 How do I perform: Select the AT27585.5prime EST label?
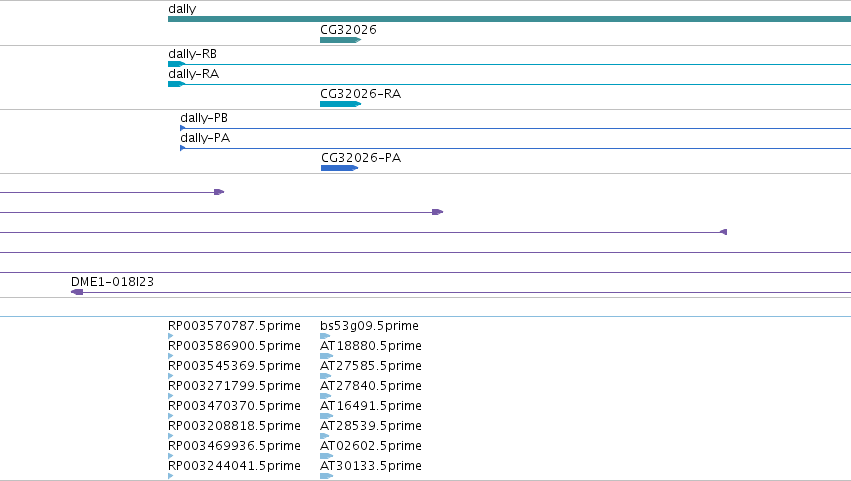371,366
